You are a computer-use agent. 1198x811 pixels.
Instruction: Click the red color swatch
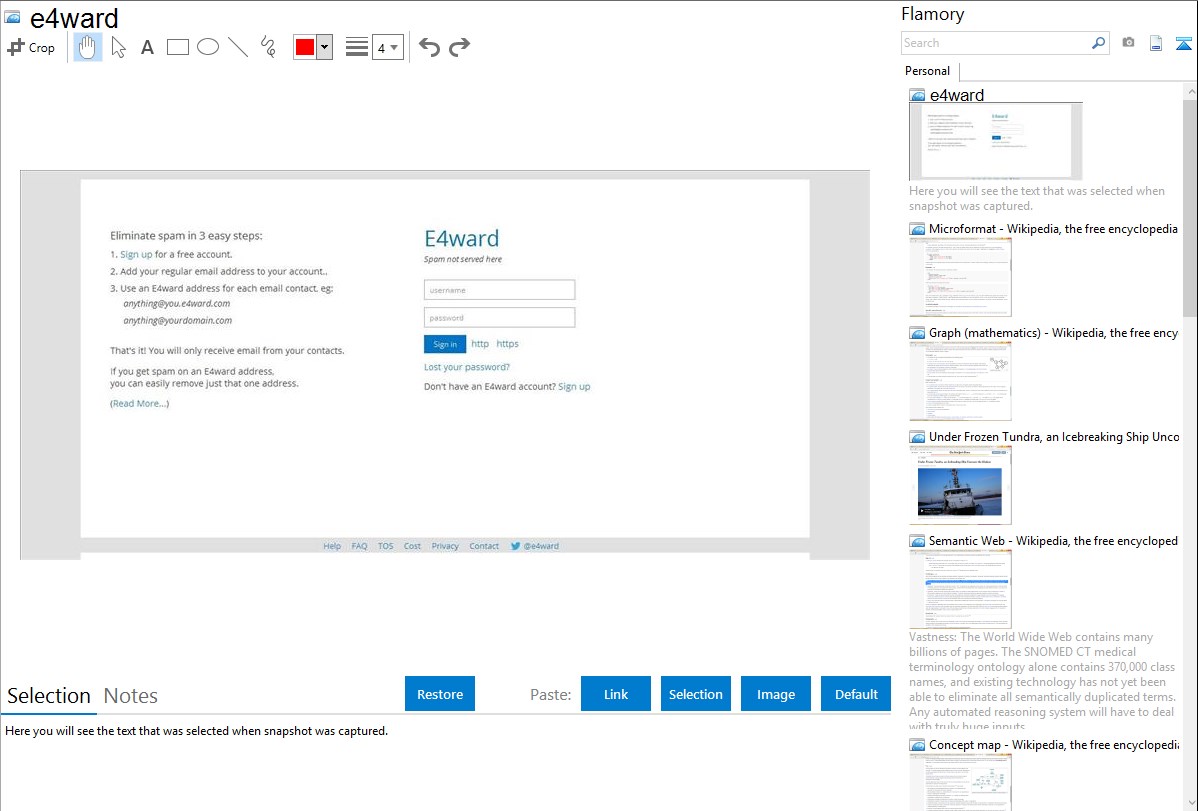click(x=305, y=47)
